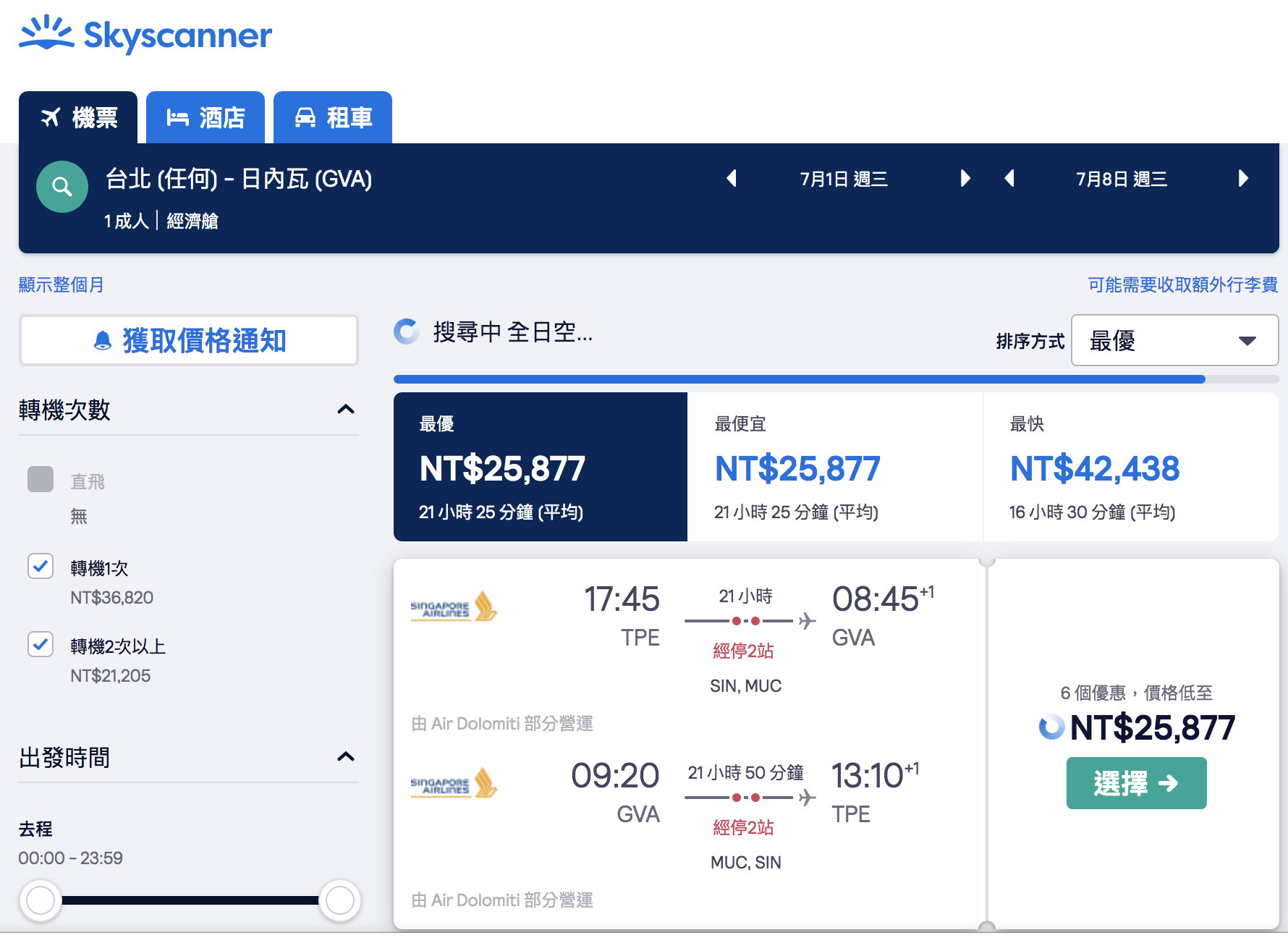This screenshot has height=938, width=1288.
Task: Click the return departure time 09:20
Action: click(x=615, y=776)
